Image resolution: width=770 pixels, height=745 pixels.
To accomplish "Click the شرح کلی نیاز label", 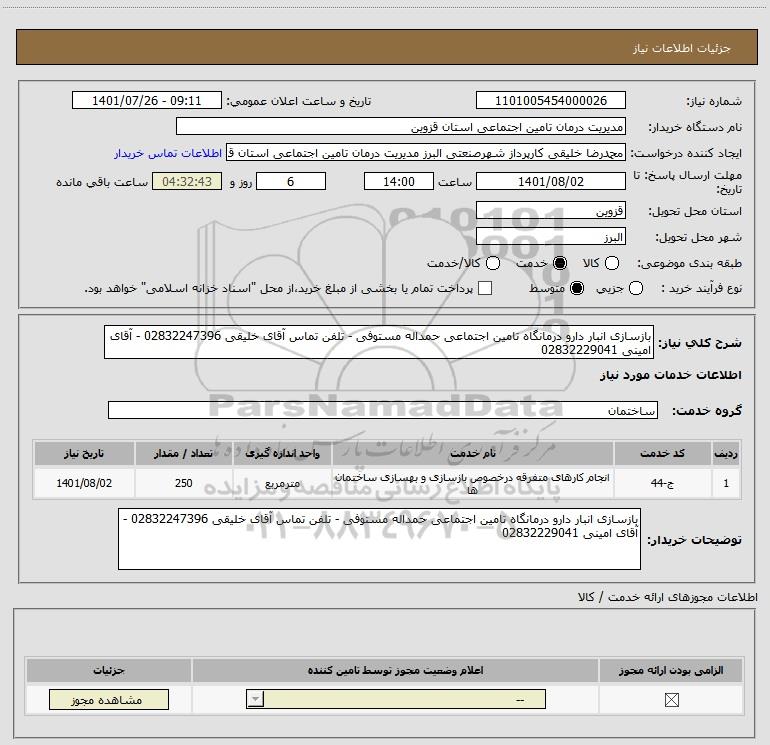I will click(x=700, y=343).
